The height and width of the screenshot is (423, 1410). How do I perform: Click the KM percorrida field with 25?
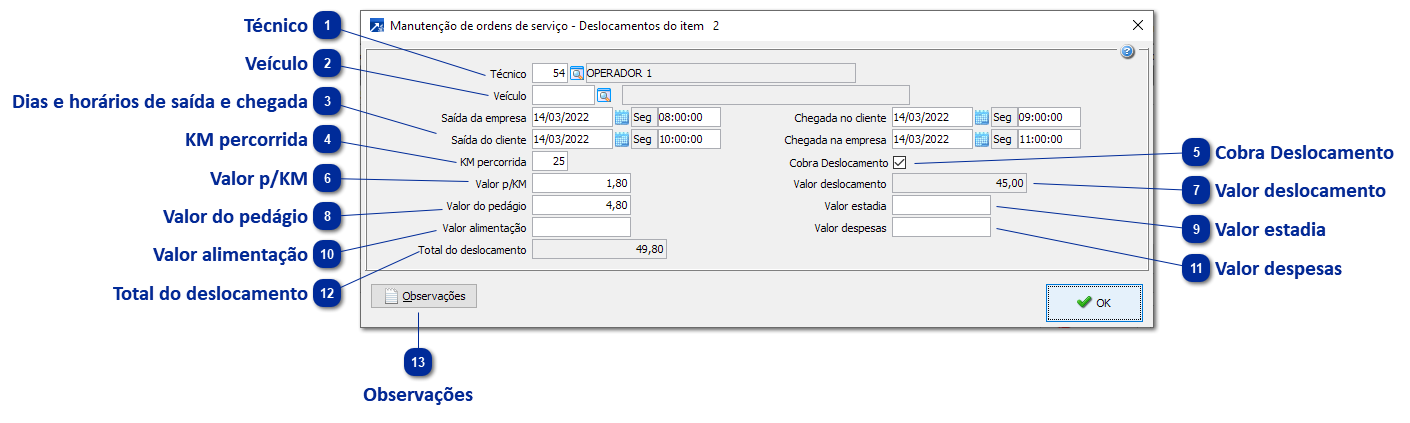click(550, 161)
